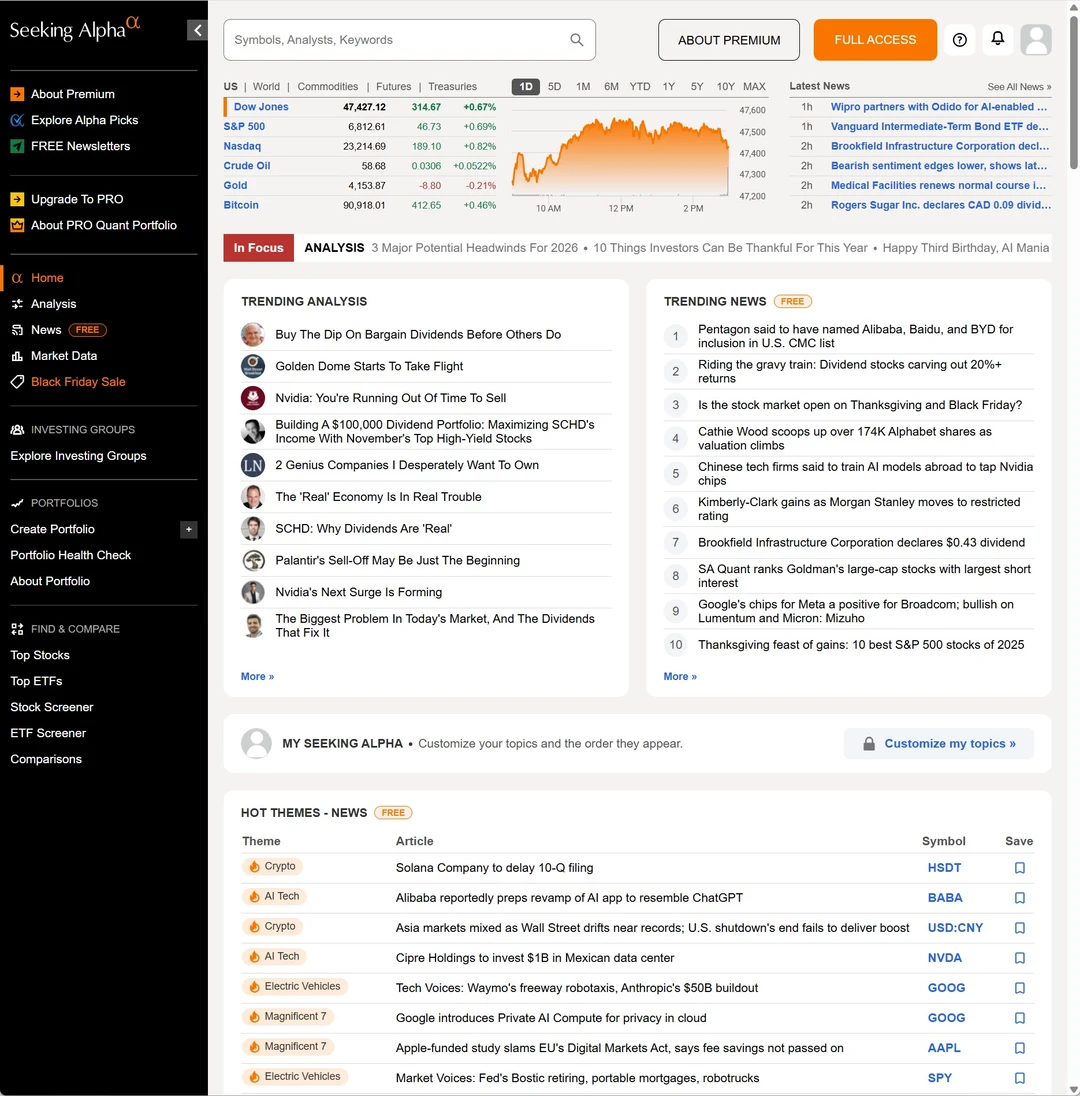Screen dimensions: 1080x1096
Task: Open "3 Major Potential Headwinds For 2026"
Action: [x=475, y=247]
